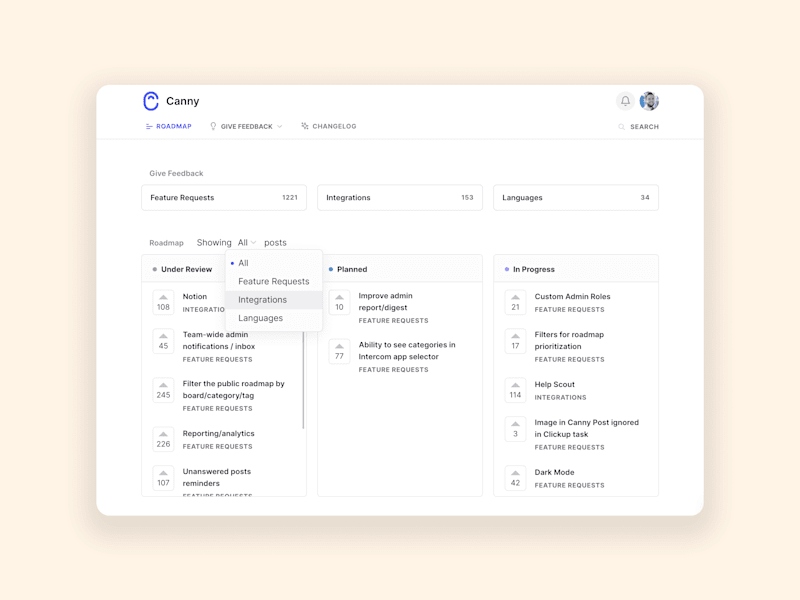
Task: Upvote Unanswered posts reminders
Action: click(163, 478)
